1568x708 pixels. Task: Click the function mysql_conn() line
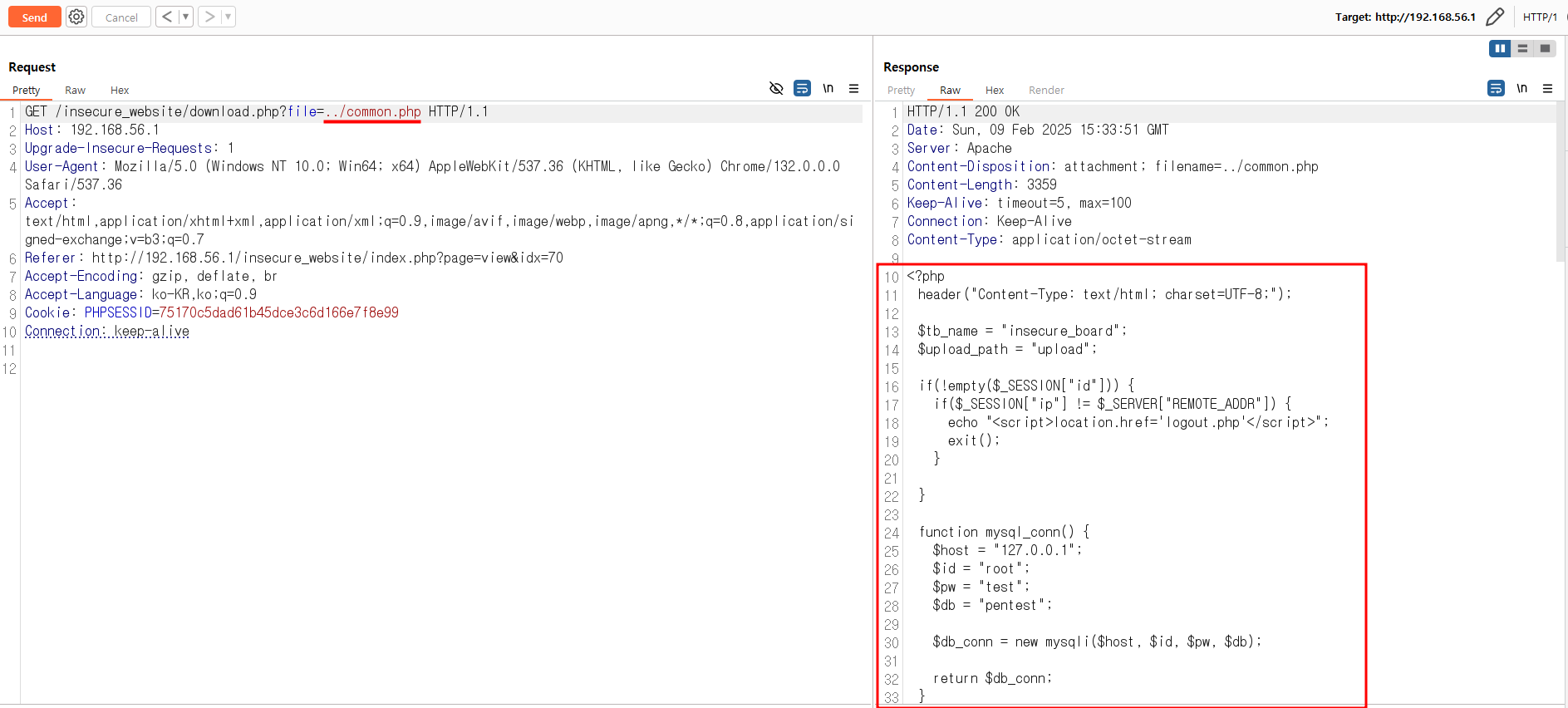1004,532
